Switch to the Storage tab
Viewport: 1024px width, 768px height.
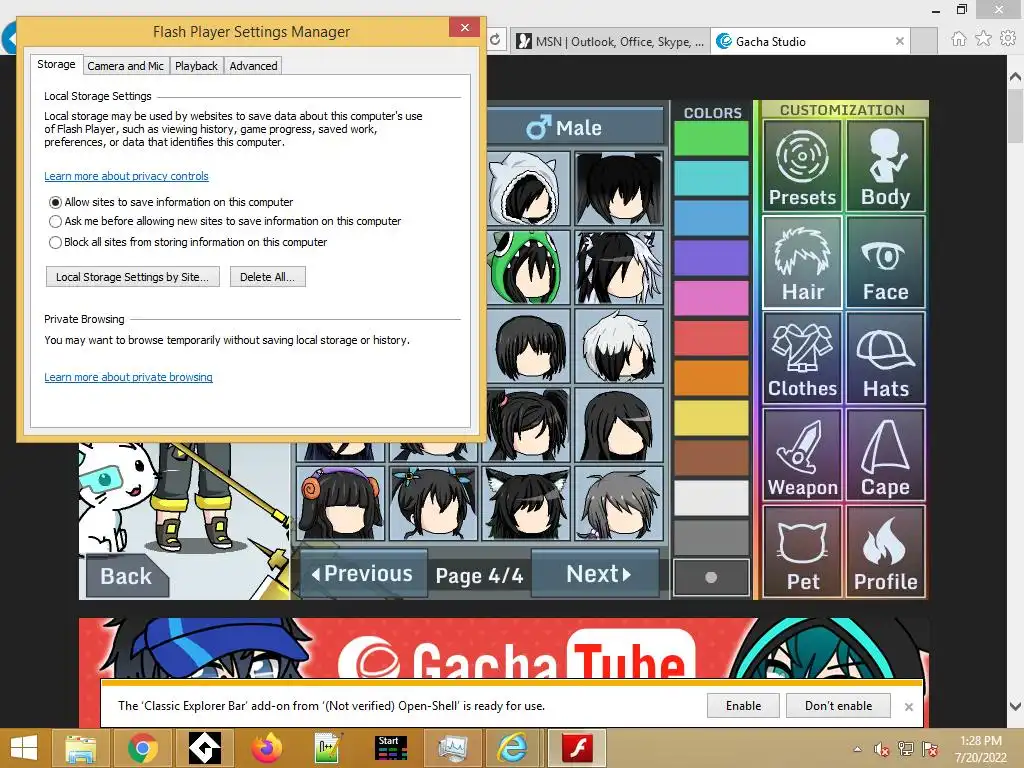(56, 65)
